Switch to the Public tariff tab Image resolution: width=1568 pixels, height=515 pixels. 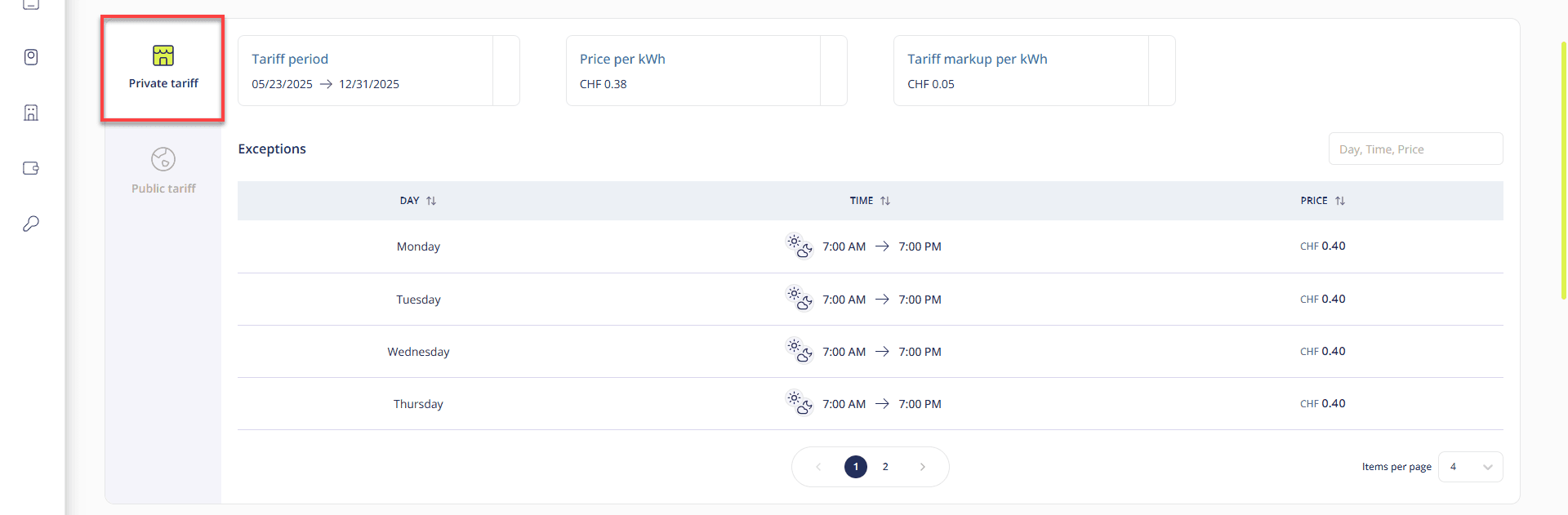pyautogui.click(x=163, y=171)
